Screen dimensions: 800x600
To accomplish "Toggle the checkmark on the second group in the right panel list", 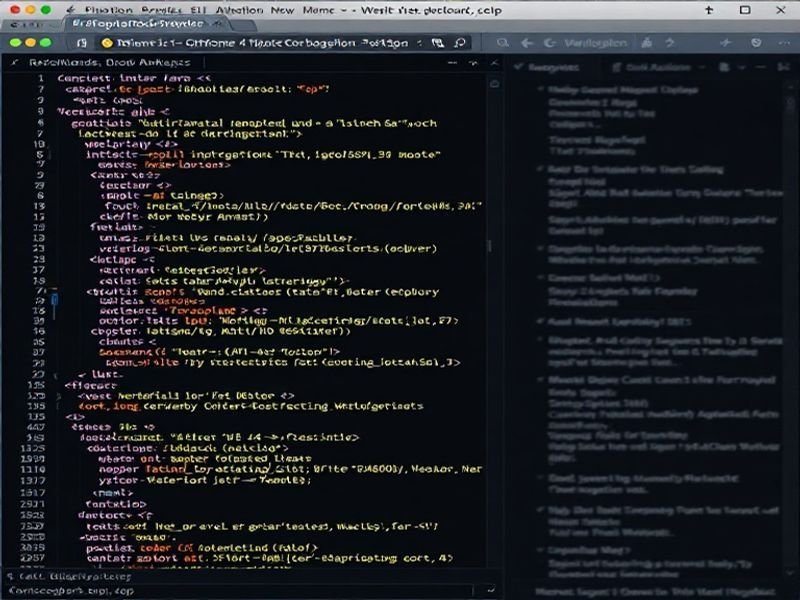I will [x=540, y=170].
